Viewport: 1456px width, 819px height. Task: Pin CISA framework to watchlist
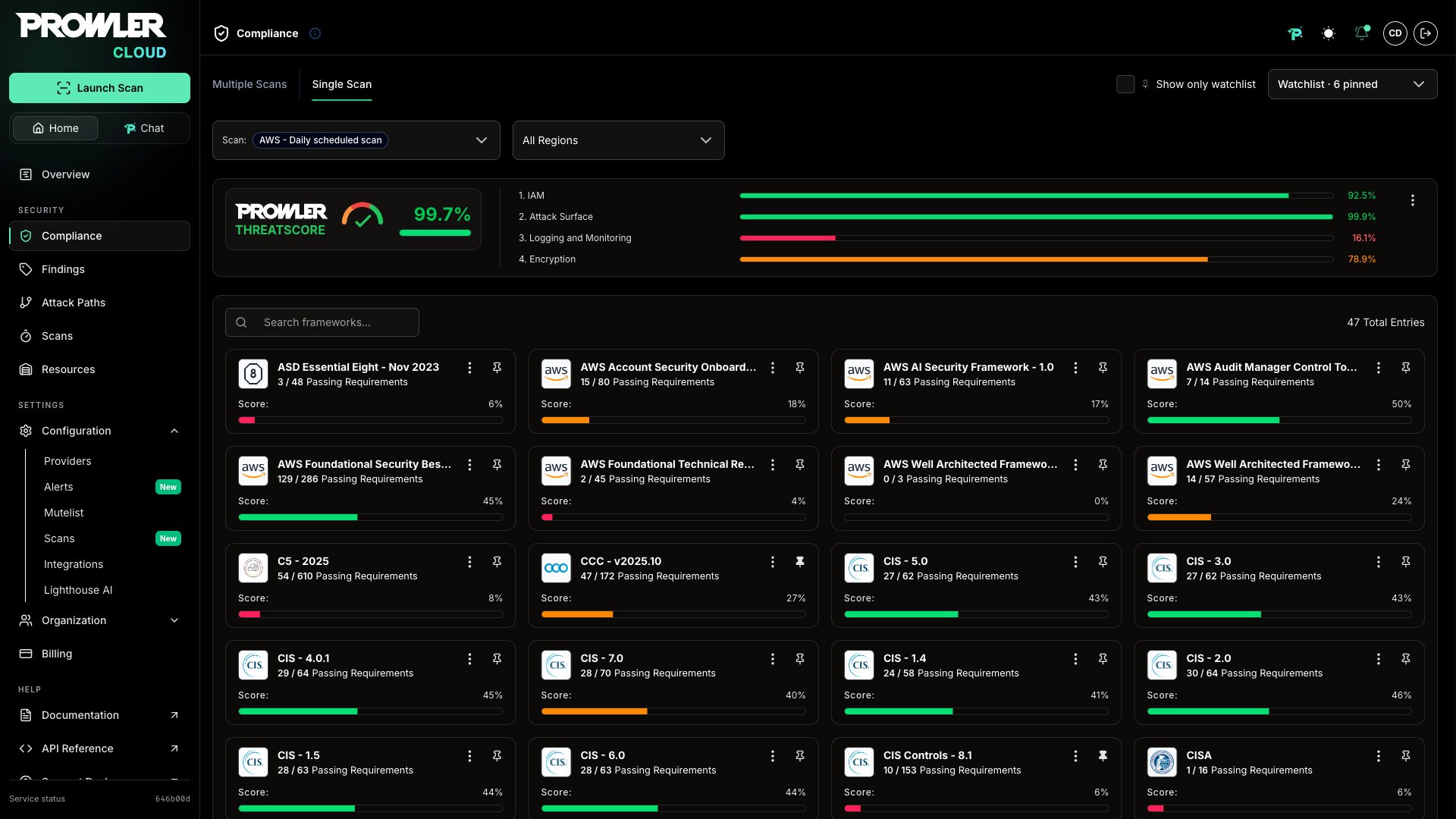(1405, 756)
